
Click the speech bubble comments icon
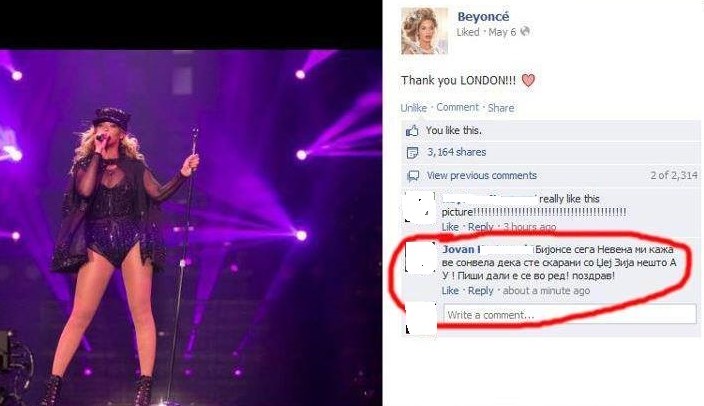(413, 176)
